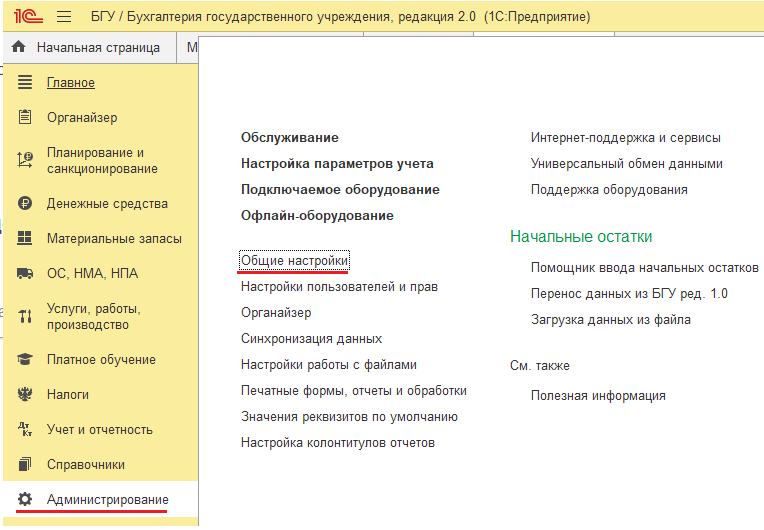This screenshot has height=530, width=764.
Task: Open the Учет и отчетность section
Action: pos(99,430)
